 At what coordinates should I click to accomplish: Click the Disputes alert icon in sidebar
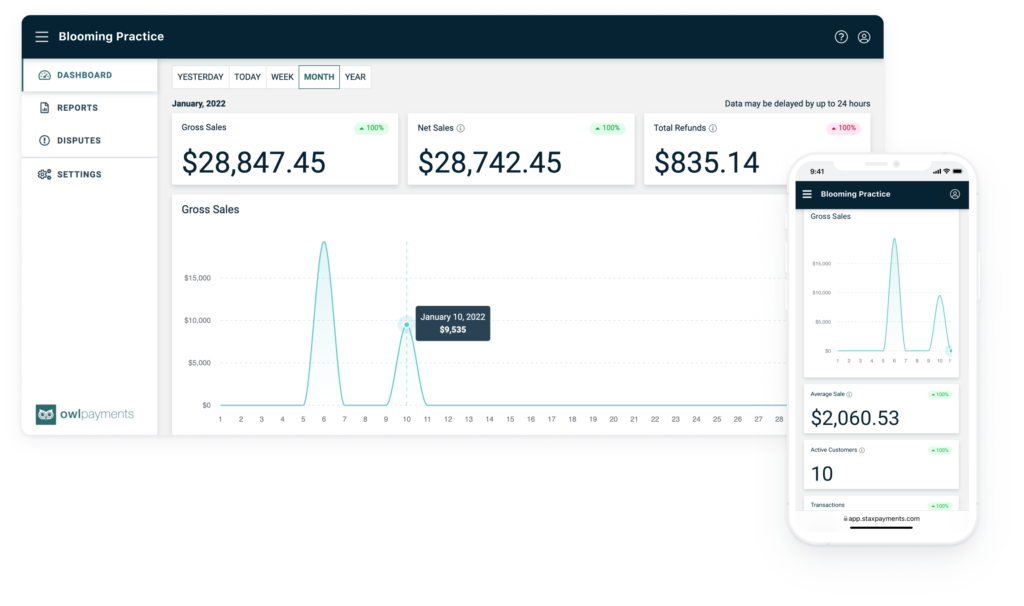coord(44,140)
